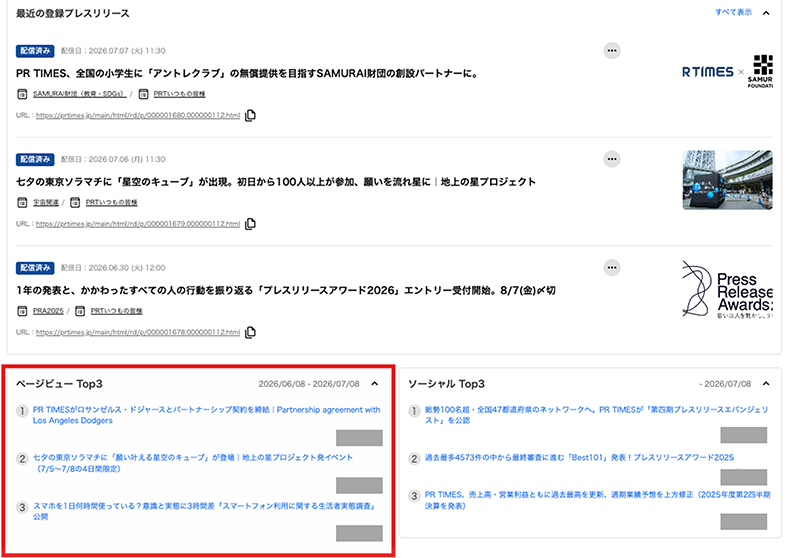Open page-view entry 「願い叶える星空のキューブ」が登場
The image size is (800, 558).
click(x=193, y=463)
